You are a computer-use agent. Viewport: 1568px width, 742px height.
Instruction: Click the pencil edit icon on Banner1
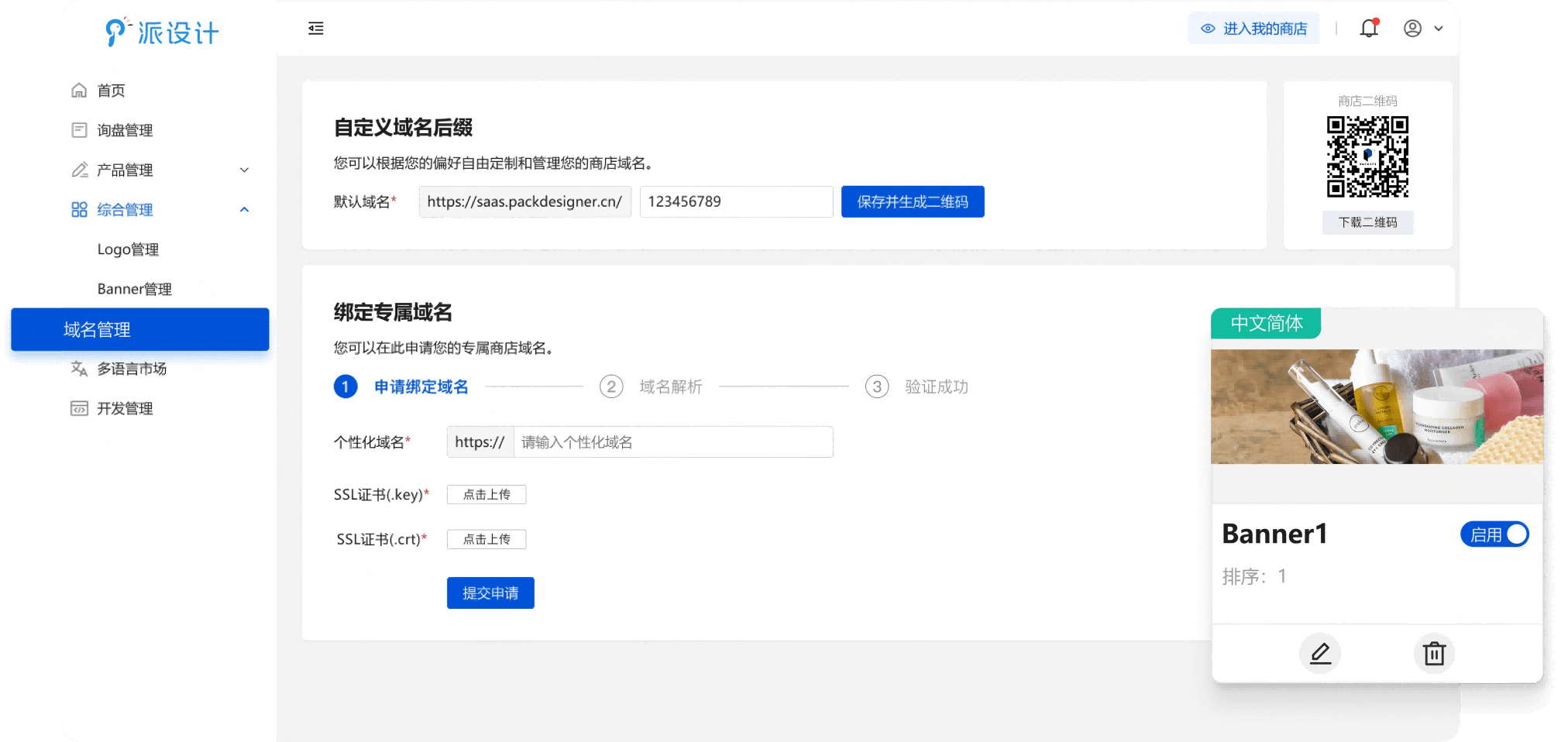(x=1320, y=654)
